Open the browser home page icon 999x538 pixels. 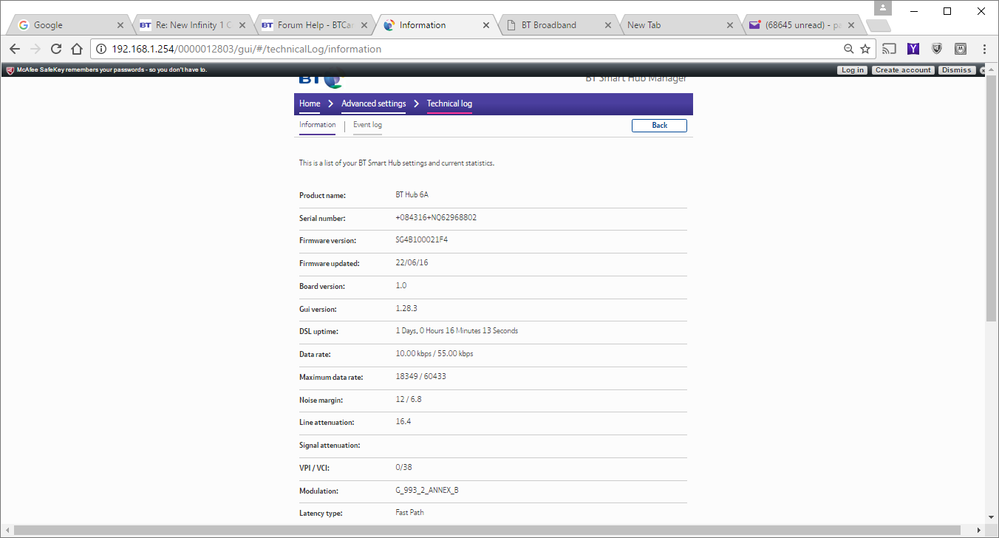tap(76, 49)
